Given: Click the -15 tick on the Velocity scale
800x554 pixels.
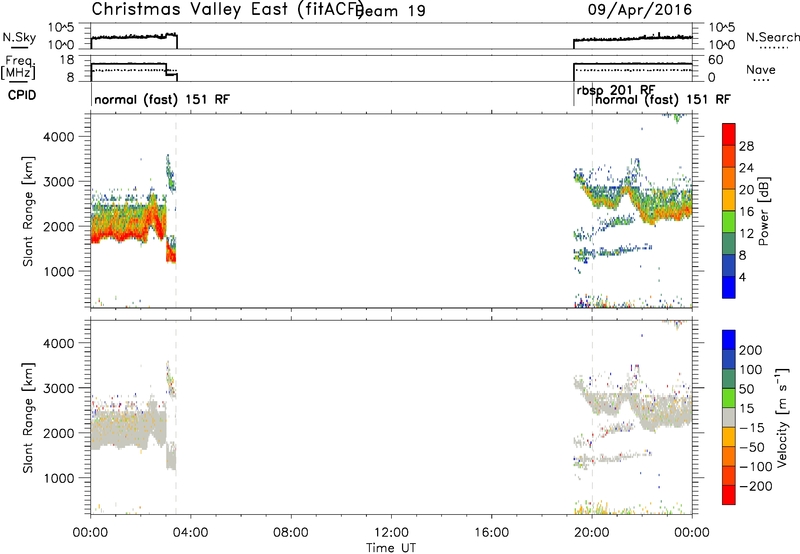Looking at the screenshot, I should 752,428.
